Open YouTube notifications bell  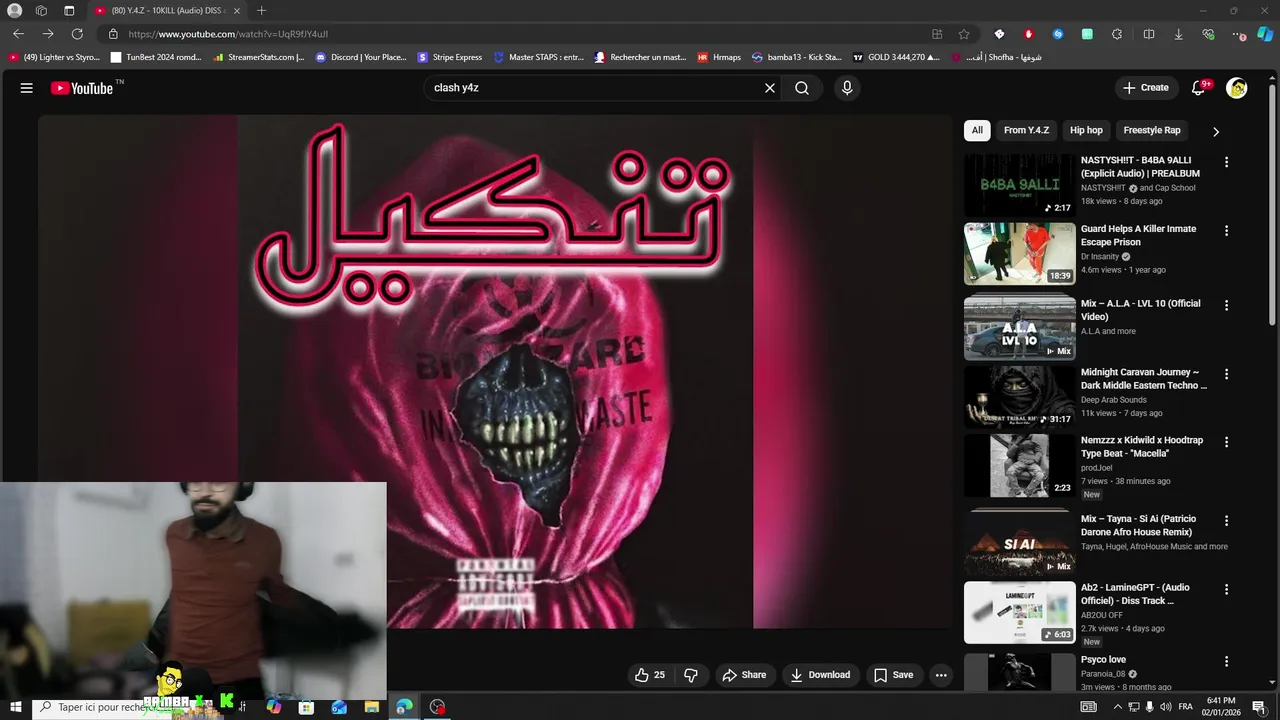point(1198,88)
